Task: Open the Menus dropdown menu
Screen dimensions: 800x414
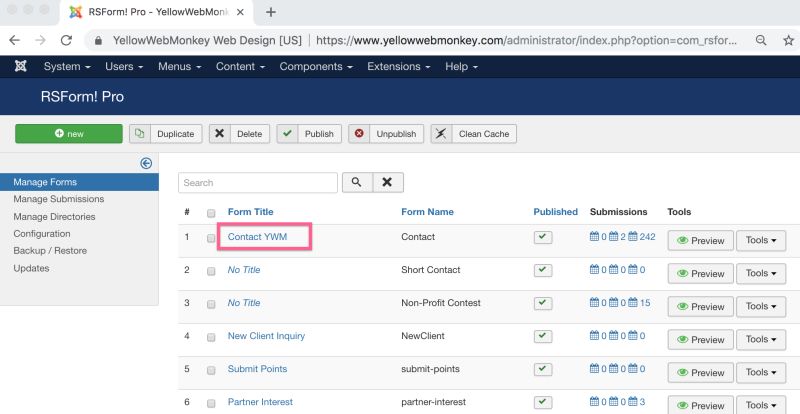Action: click(x=180, y=66)
